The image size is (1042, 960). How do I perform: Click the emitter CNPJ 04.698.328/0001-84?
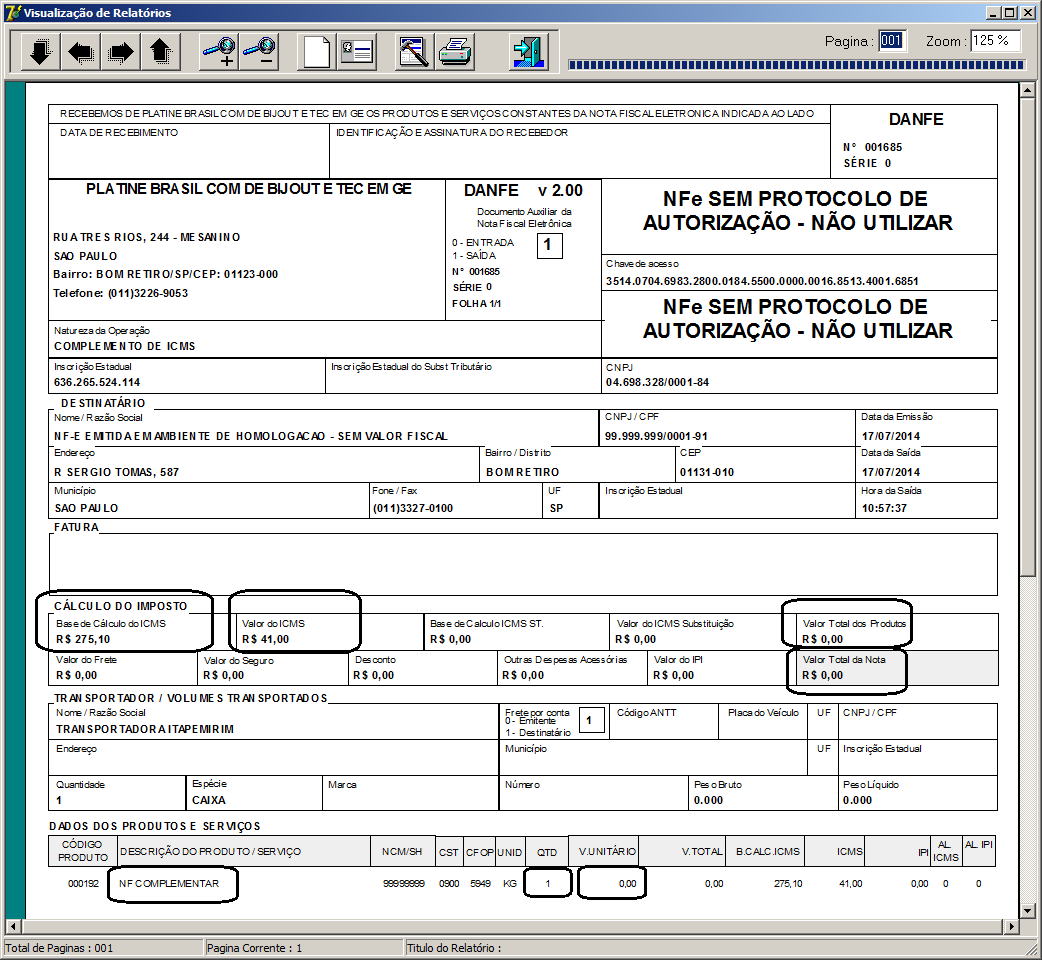tap(657, 382)
